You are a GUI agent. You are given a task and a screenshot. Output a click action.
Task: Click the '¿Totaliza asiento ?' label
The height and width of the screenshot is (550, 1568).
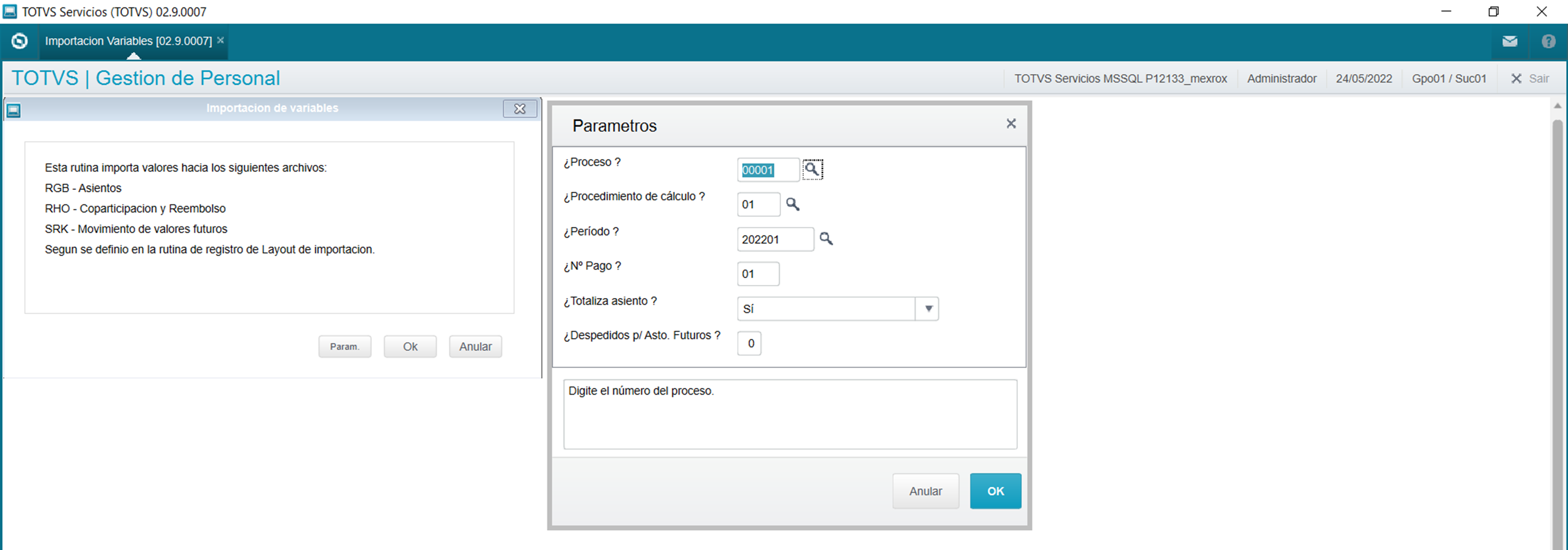coord(610,301)
